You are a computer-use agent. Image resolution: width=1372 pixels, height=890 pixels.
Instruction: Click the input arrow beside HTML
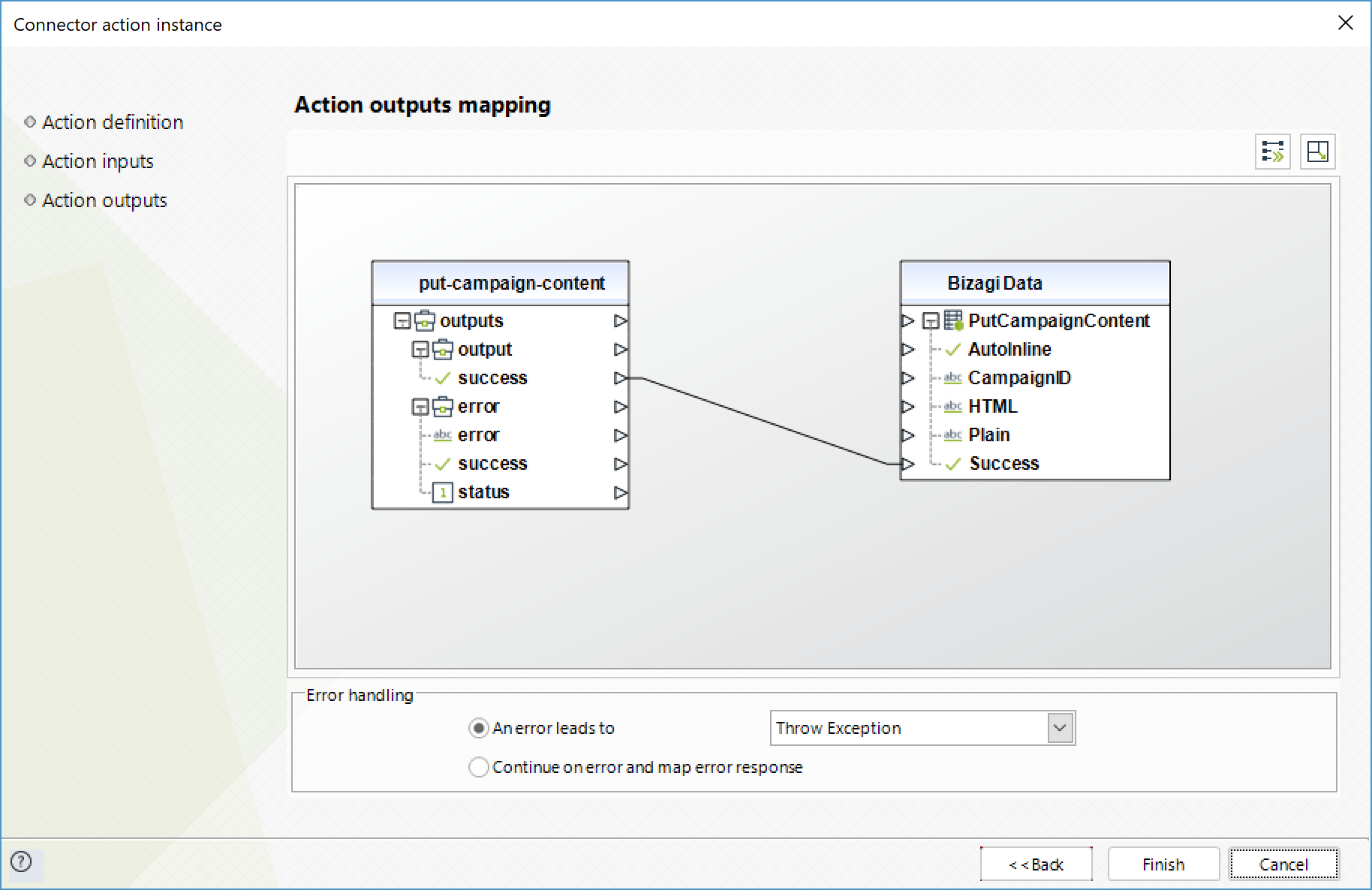pos(908,406)
